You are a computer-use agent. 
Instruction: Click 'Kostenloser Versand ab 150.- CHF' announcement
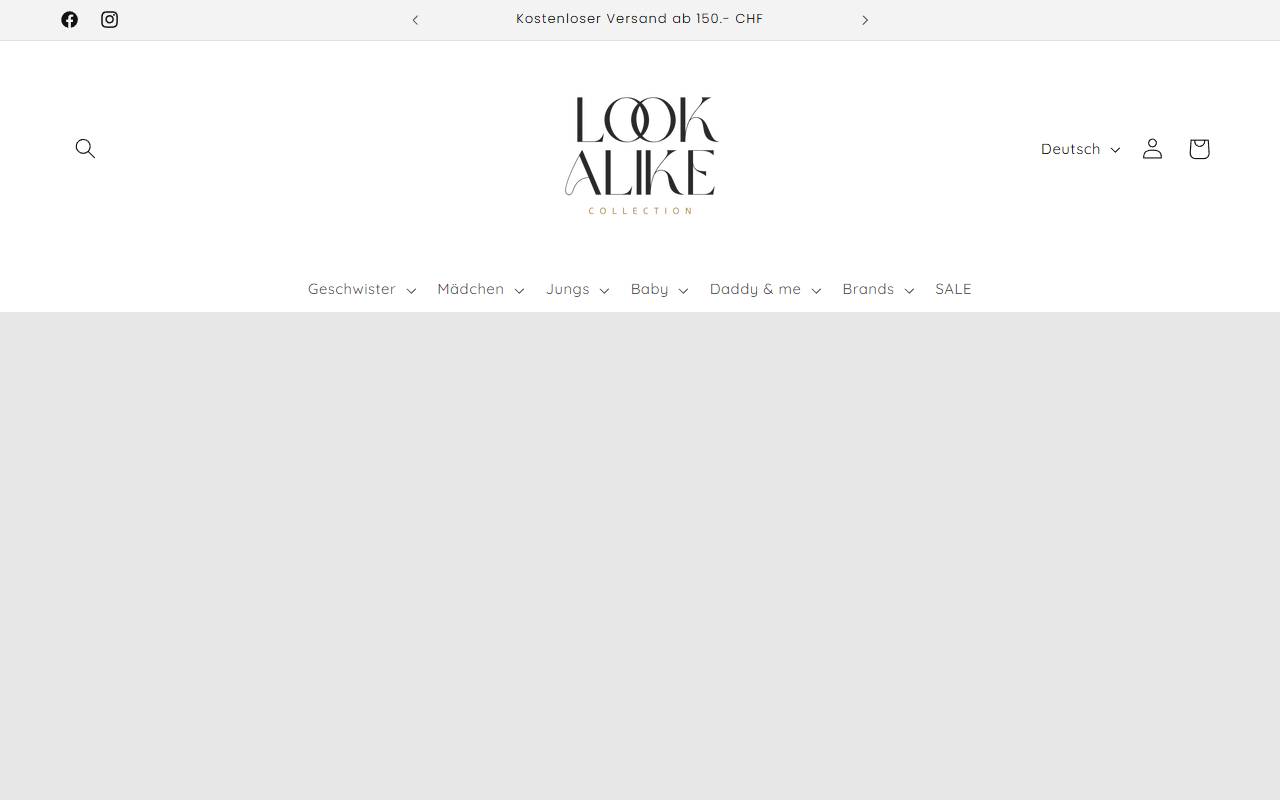(x=640, y=19)
